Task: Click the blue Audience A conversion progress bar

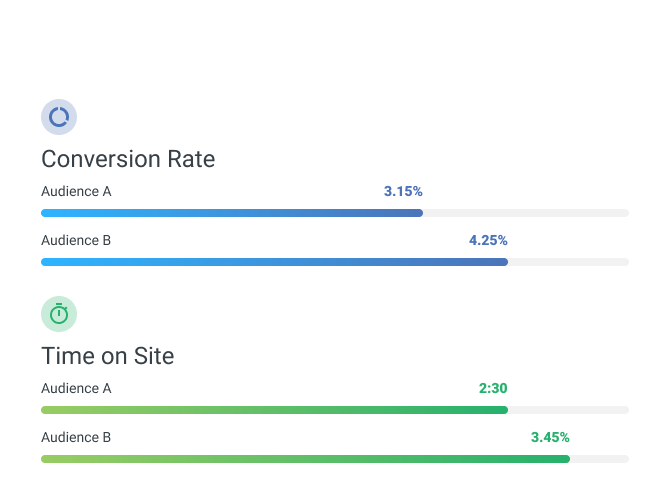Action: point(232,213)
